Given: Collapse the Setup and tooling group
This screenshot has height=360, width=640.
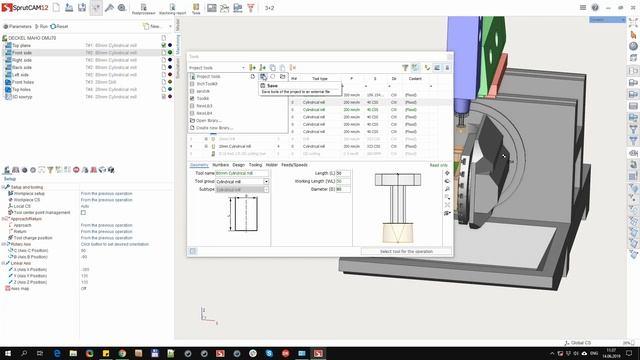Looking at the screenshot, I should 3,187.
